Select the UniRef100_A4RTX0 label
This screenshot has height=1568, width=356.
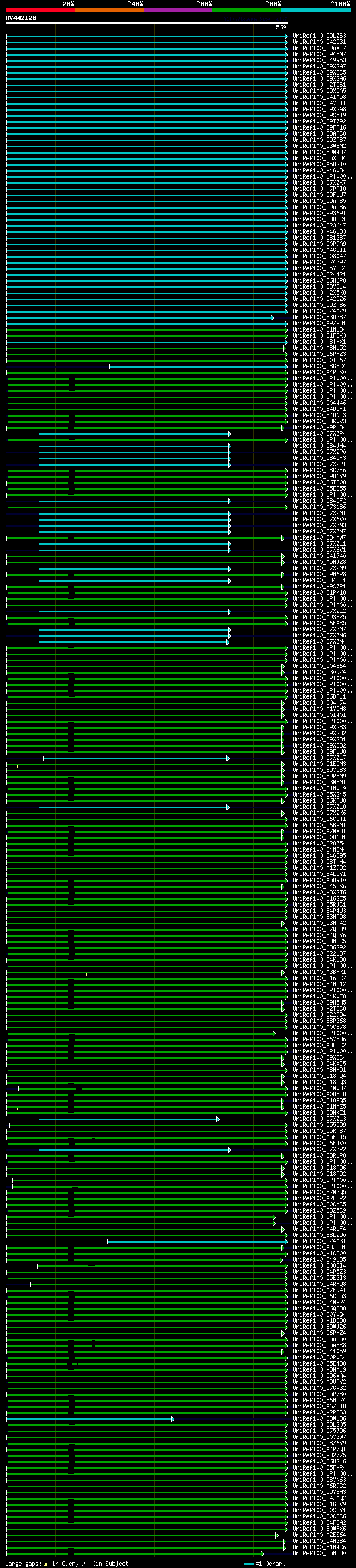tap(319, 373)
